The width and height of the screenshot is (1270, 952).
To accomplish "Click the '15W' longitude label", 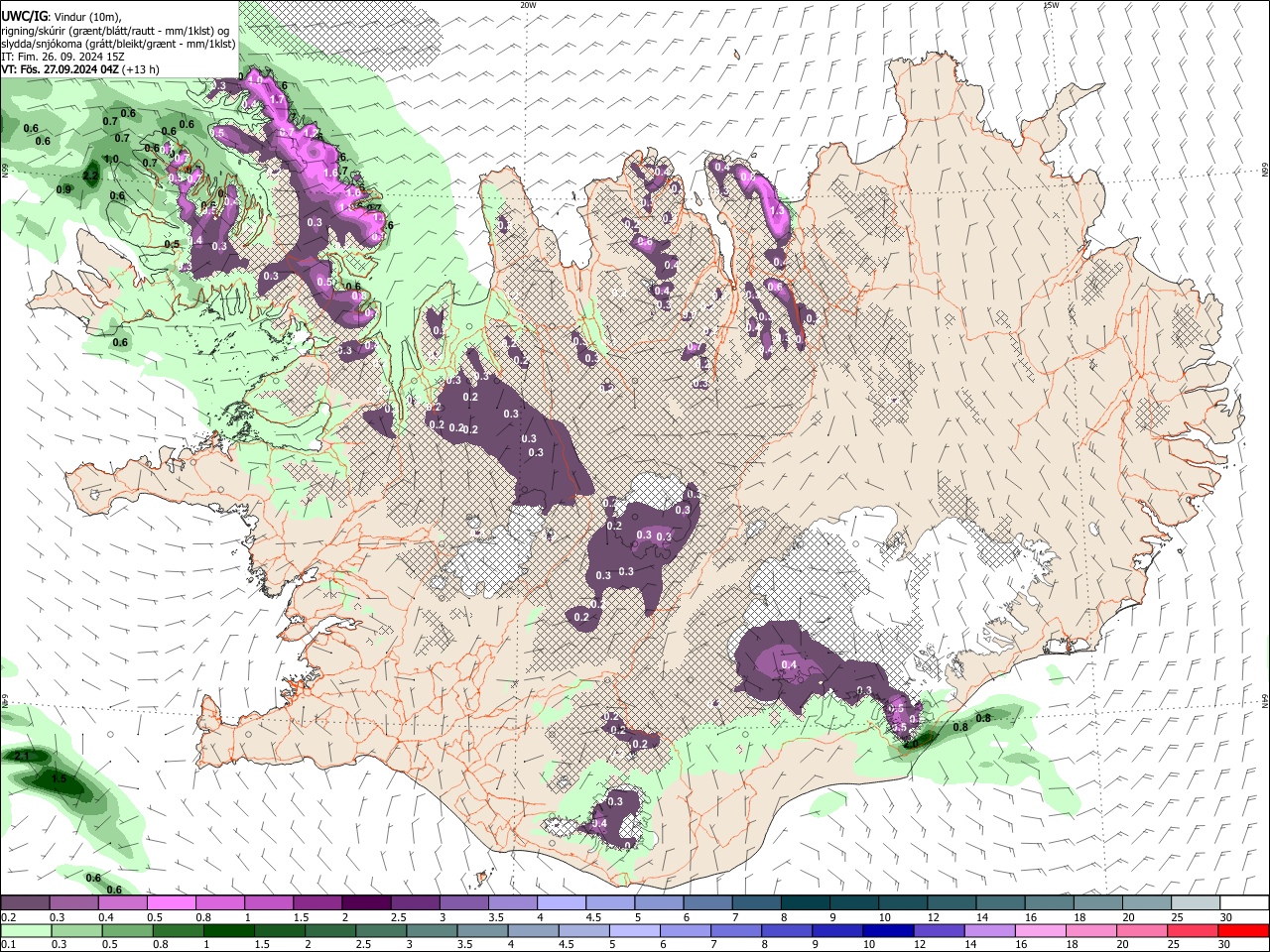I will pyautogui.click(x=1051, y=5).
